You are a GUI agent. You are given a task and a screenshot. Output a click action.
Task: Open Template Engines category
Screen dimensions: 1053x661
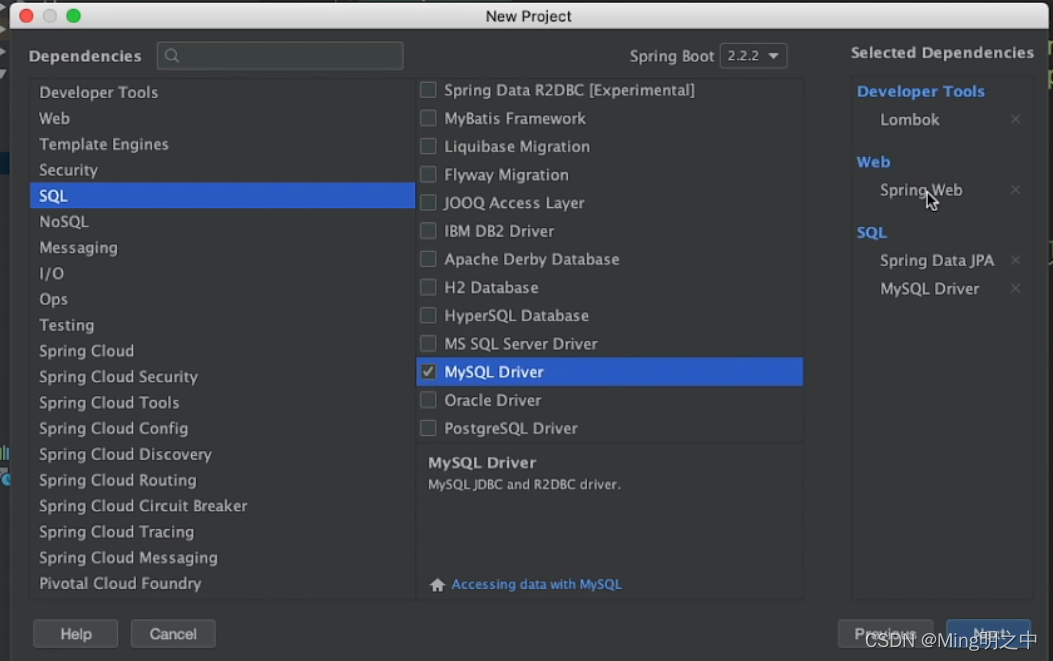tap(222, 144)
